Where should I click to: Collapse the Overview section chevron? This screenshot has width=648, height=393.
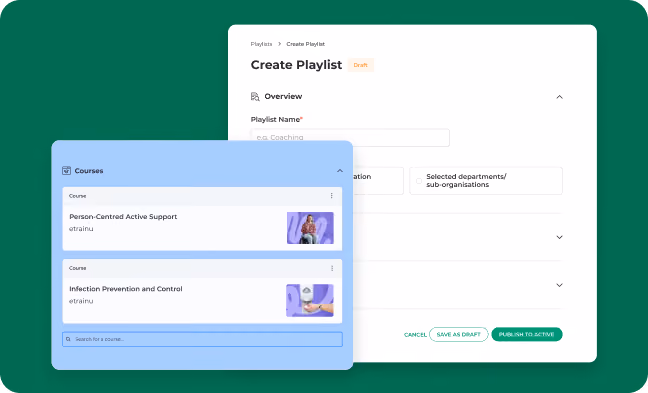pos(559,97)
